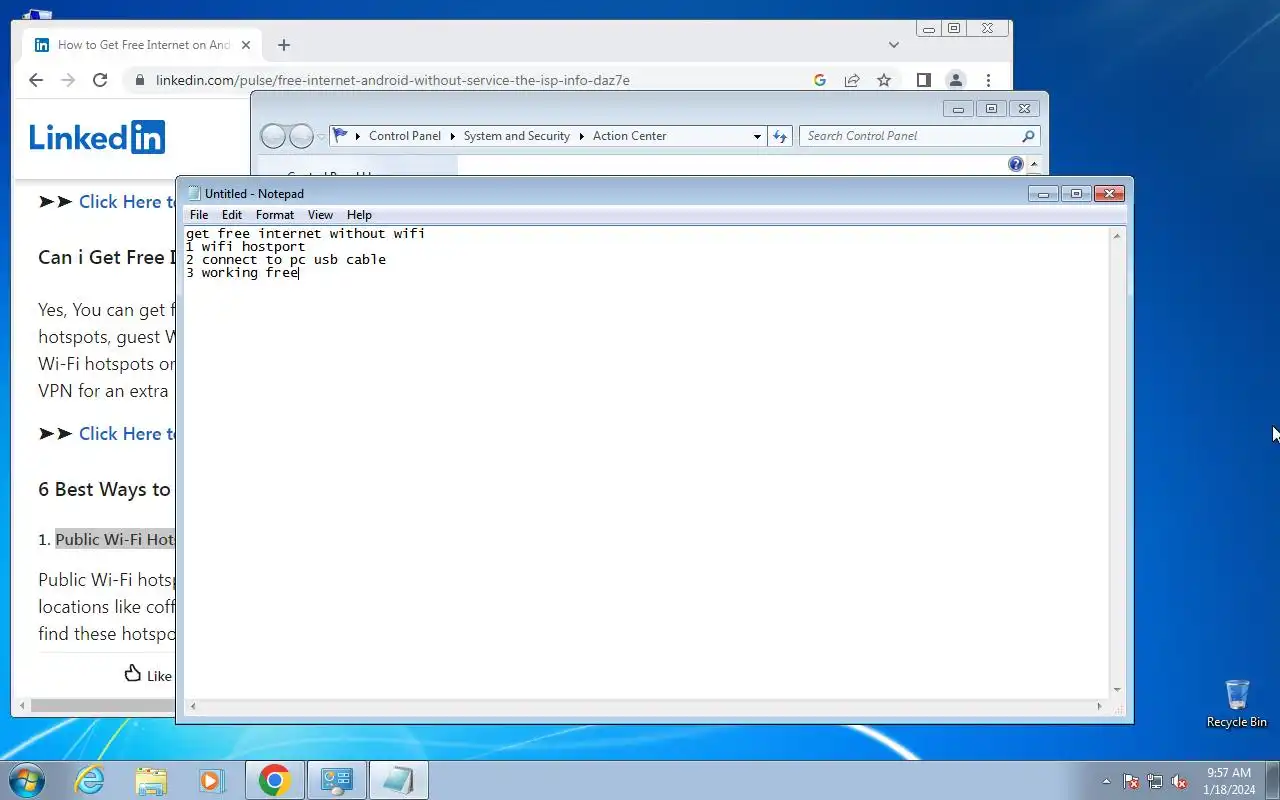Expand Control Panel address history dropdown
1280x800 pixels.
pos(757,136)
